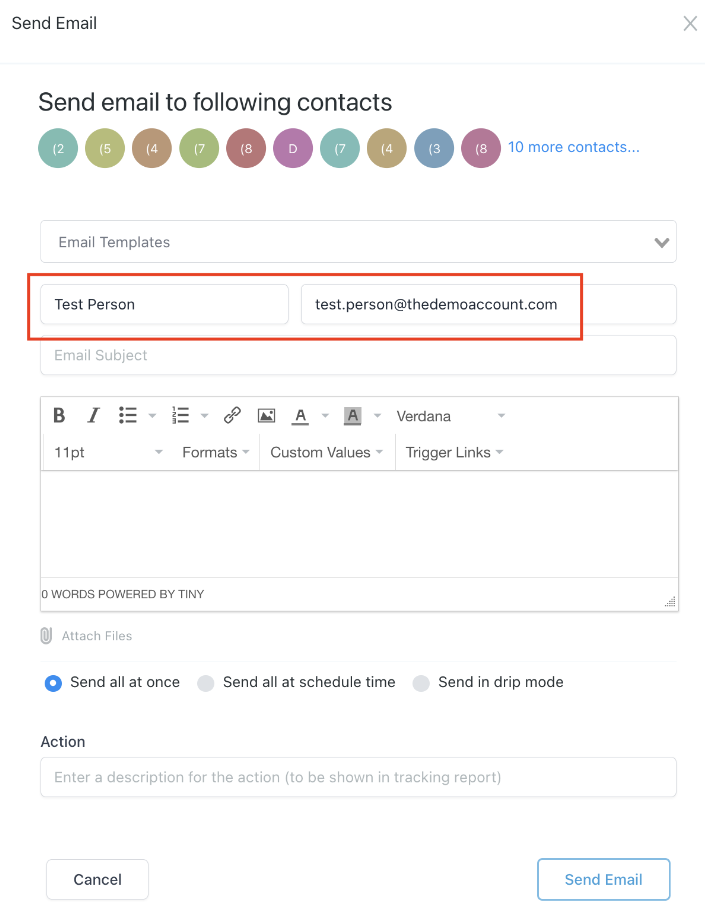The height and width of the screenshot is (912, 708).
Task: Select Send all at once option
Action: [53, 683]
